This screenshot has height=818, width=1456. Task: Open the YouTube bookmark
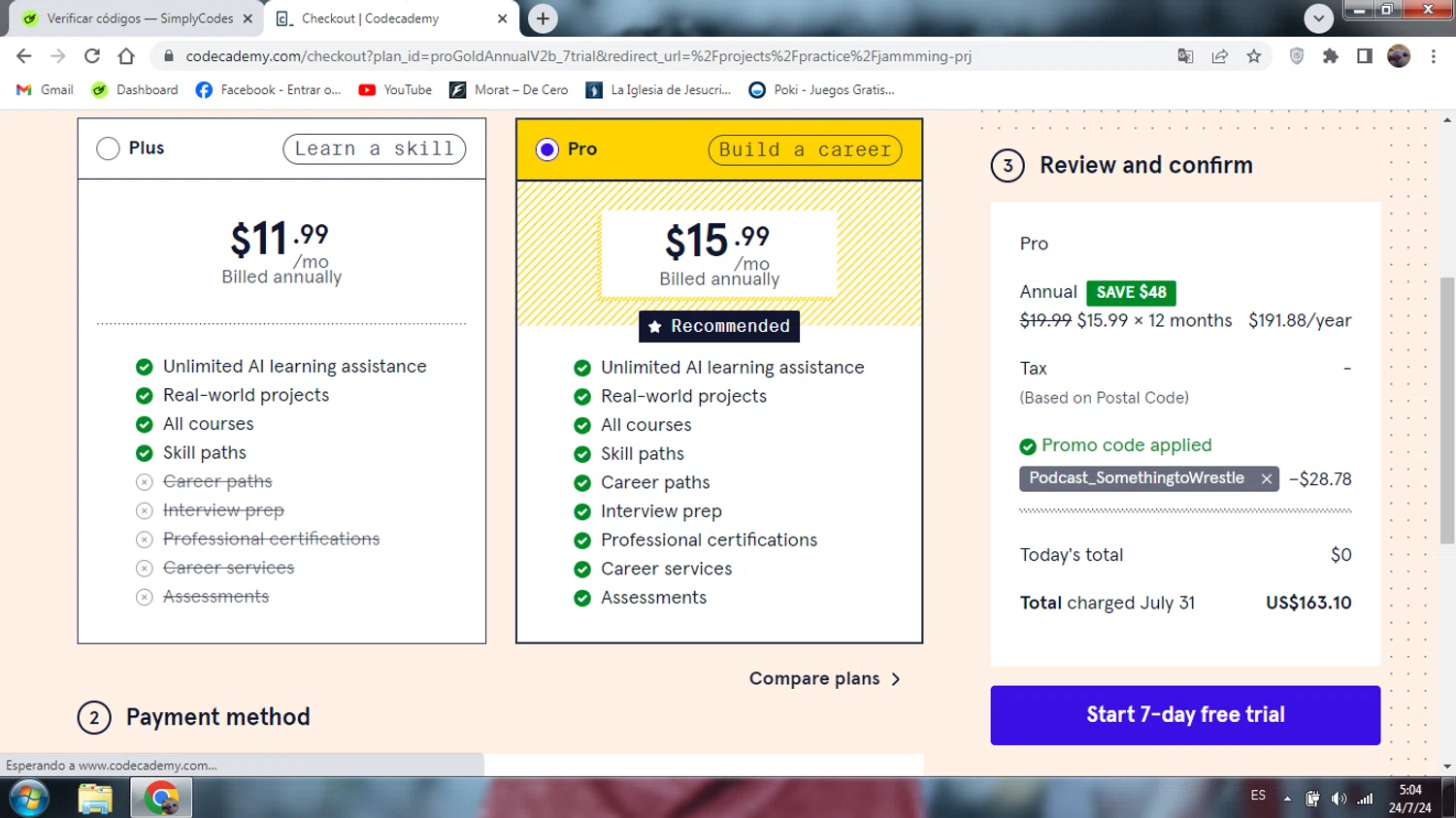pyautogui.click(x=395, y=89)
